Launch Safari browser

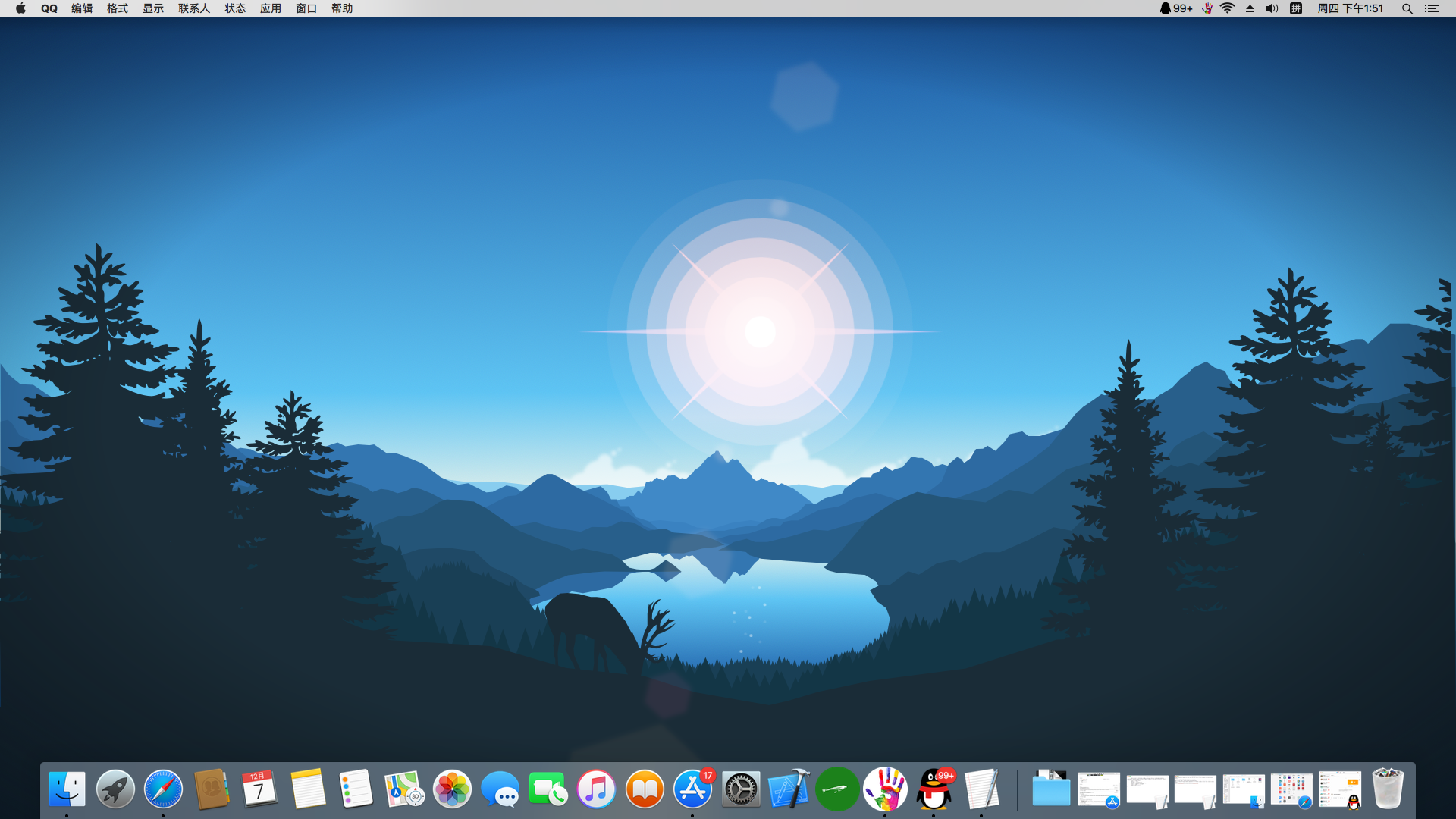tap(163, 789)
